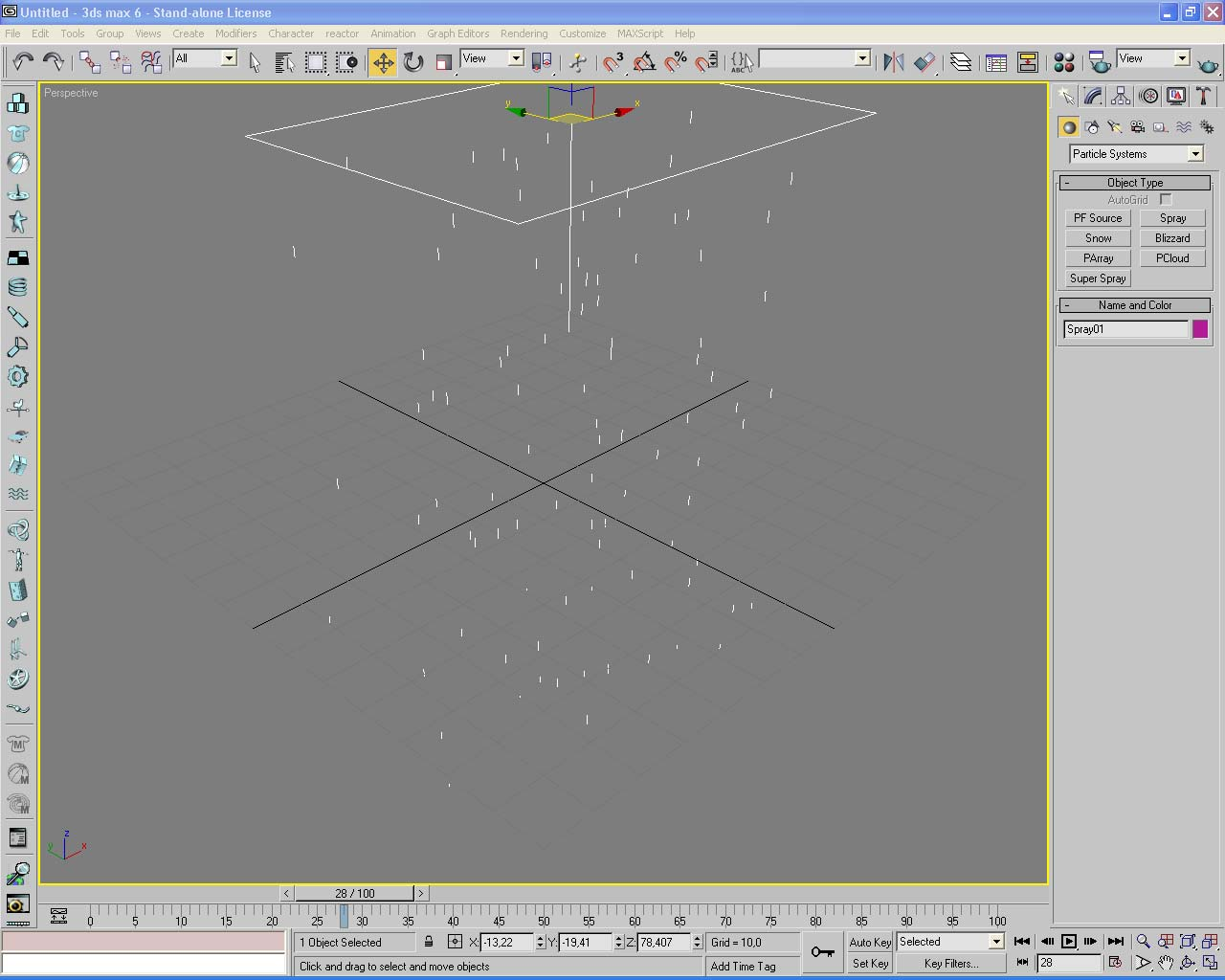Viewport: 1225px width, 980px height.
Task: Select the Shapes category in the Create panel
Action: click(x=1092, y=126)
